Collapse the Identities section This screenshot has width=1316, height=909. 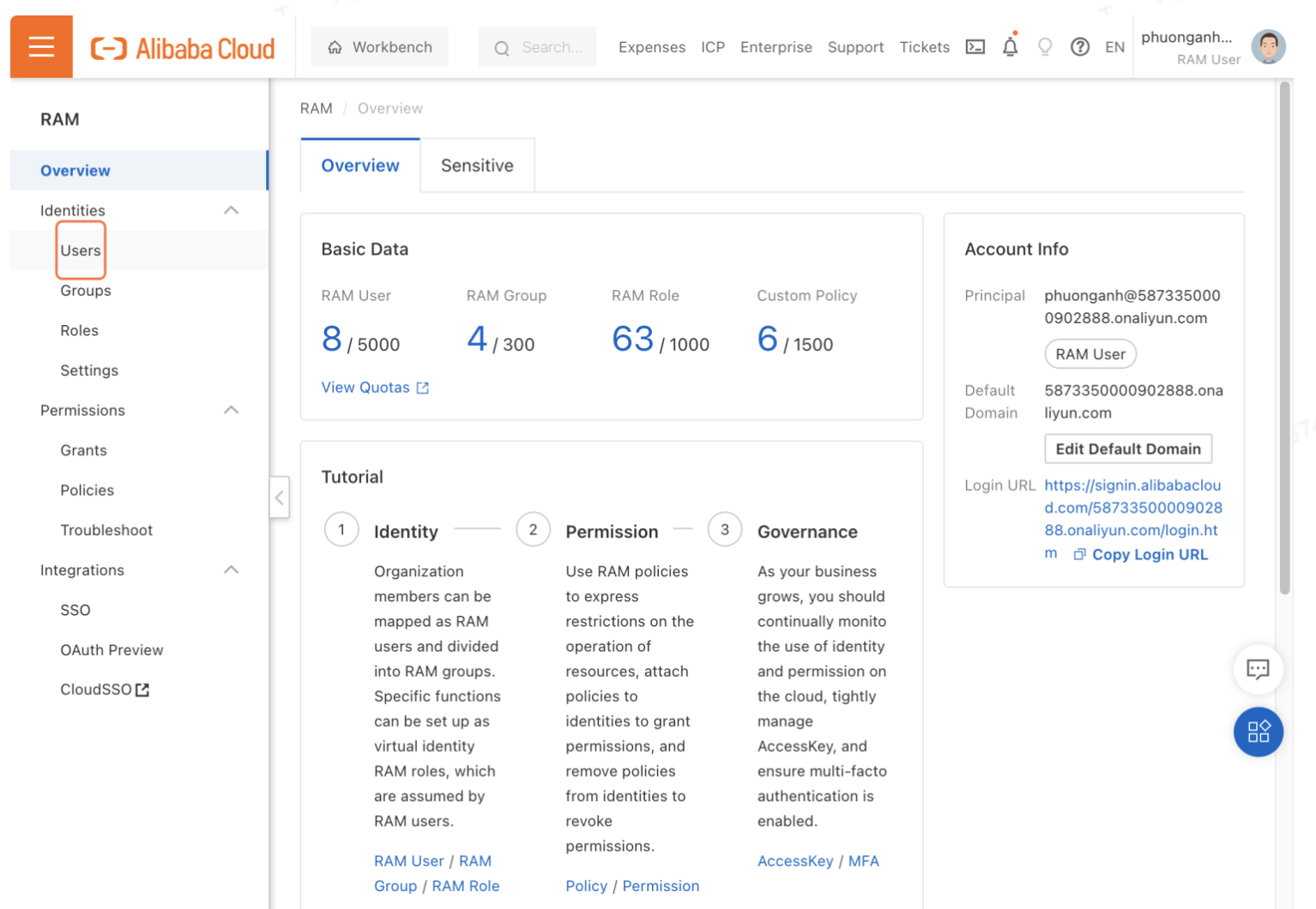pos(231,210)
